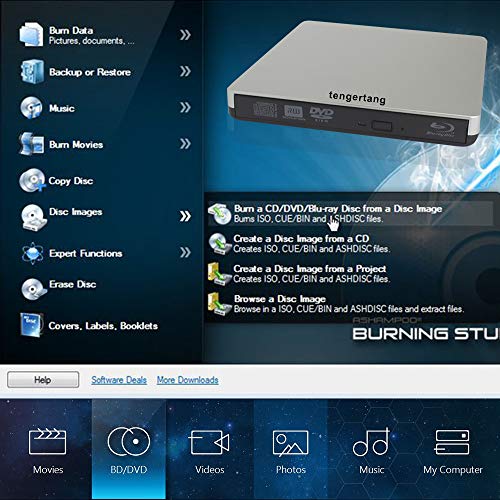
Task: Expand the Burn Movies submenu arrow
Action: point(185,144)
